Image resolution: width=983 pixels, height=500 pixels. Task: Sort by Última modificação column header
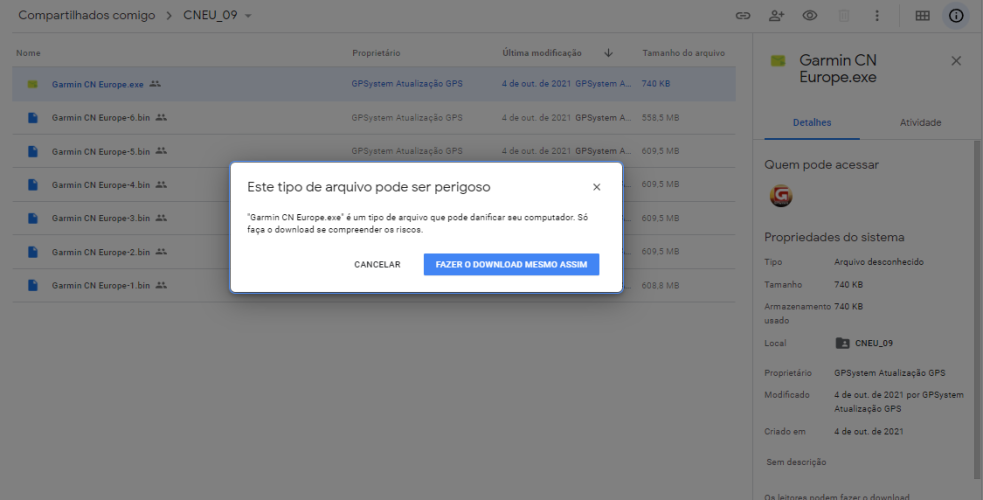[542, 53]
